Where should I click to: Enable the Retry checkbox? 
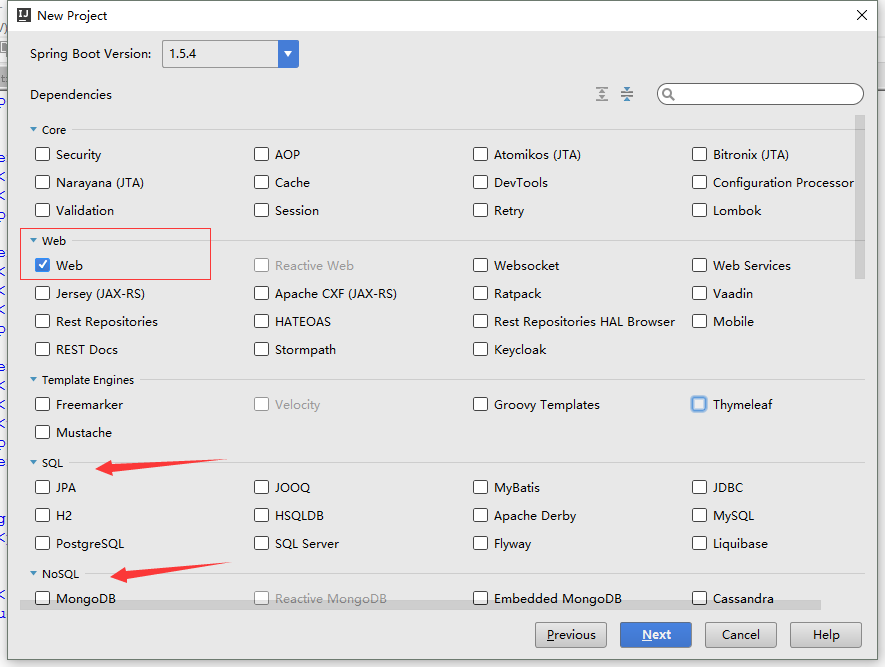tap(480, 210)
